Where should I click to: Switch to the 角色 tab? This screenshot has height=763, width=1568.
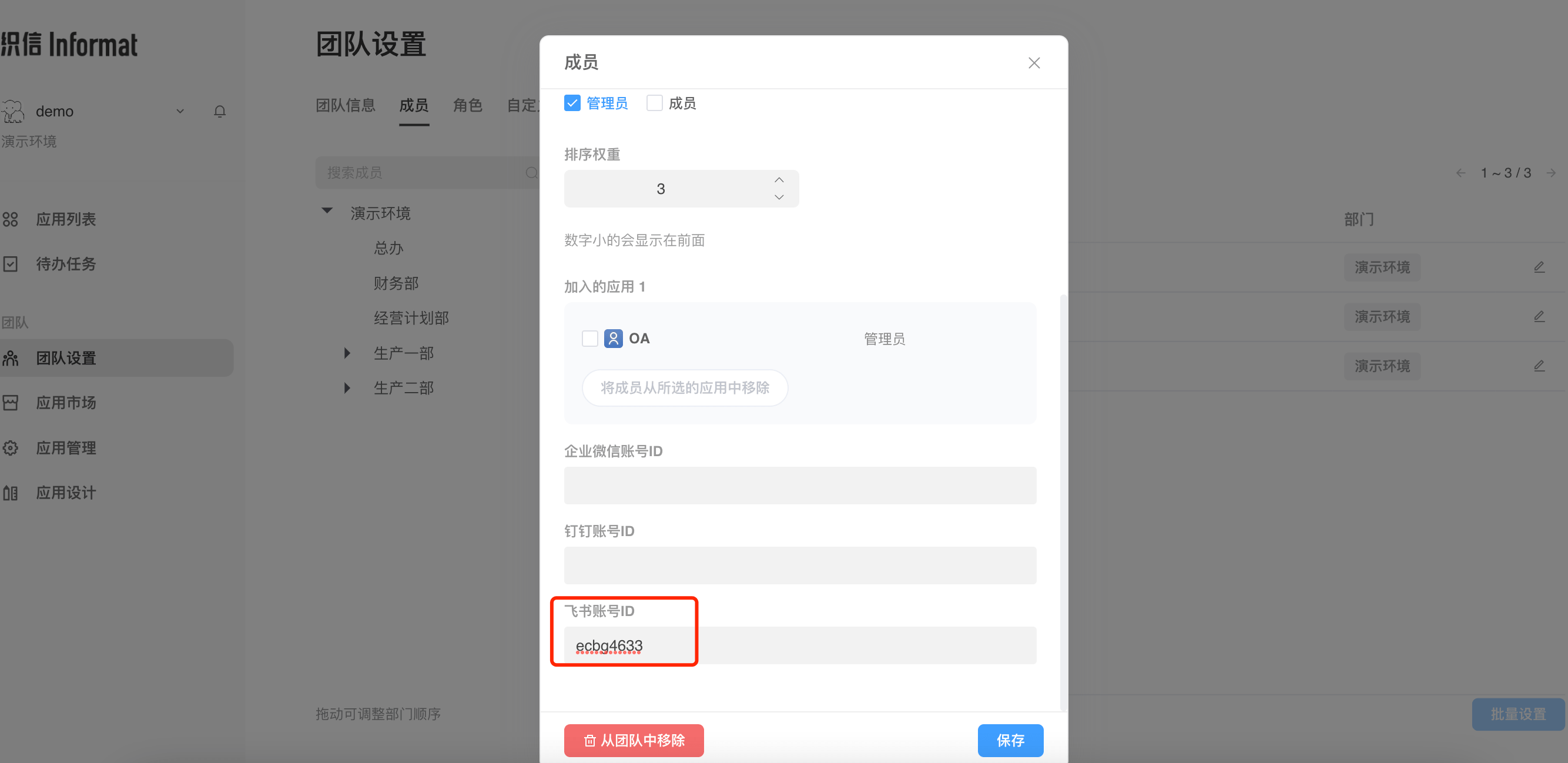click(x=467, y=105)
